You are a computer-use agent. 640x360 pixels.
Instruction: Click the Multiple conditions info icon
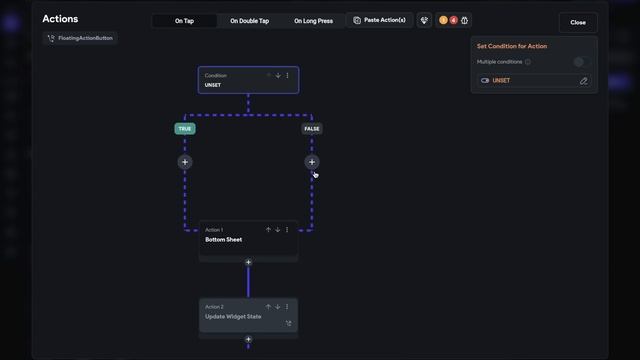pyautogui.click(x=528, y=62)
